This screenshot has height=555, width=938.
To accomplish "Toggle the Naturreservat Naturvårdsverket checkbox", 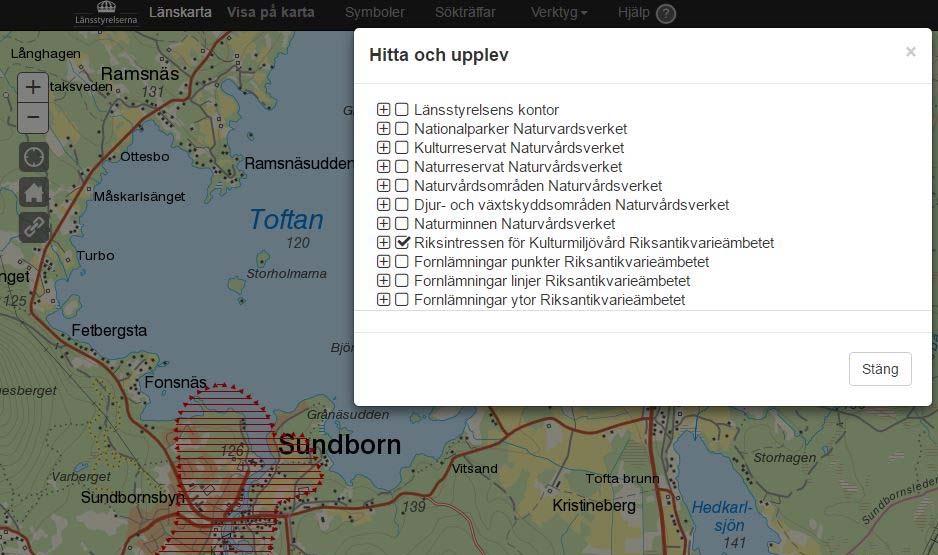I will coord(401,166).
